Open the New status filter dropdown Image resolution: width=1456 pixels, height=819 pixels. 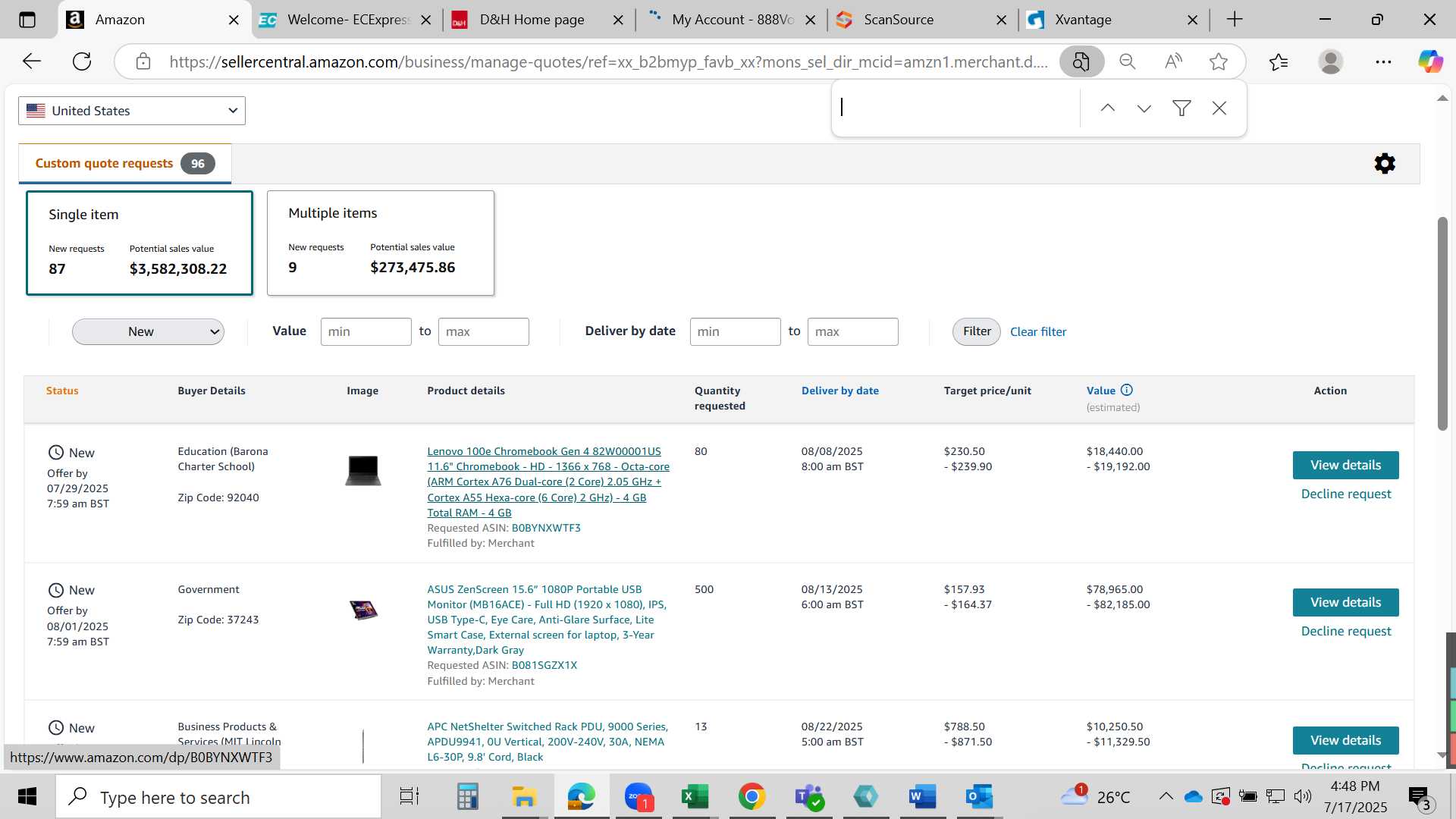[148, 331]
